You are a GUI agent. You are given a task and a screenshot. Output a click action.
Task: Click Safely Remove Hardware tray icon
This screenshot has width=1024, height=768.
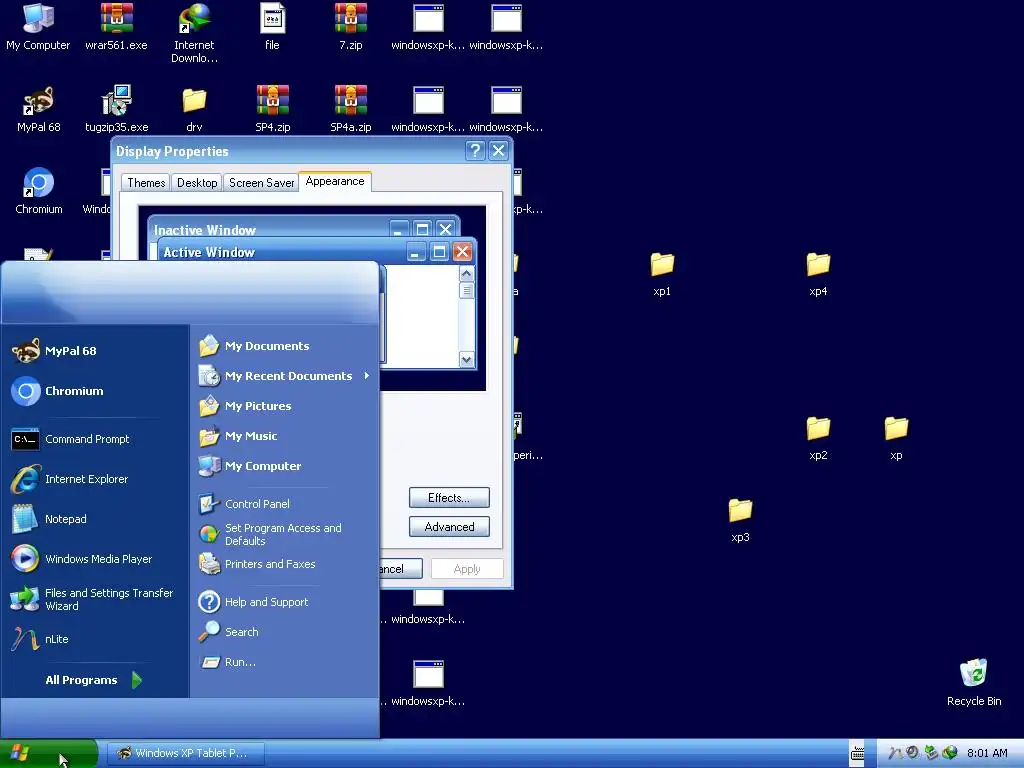pos(931,753)
